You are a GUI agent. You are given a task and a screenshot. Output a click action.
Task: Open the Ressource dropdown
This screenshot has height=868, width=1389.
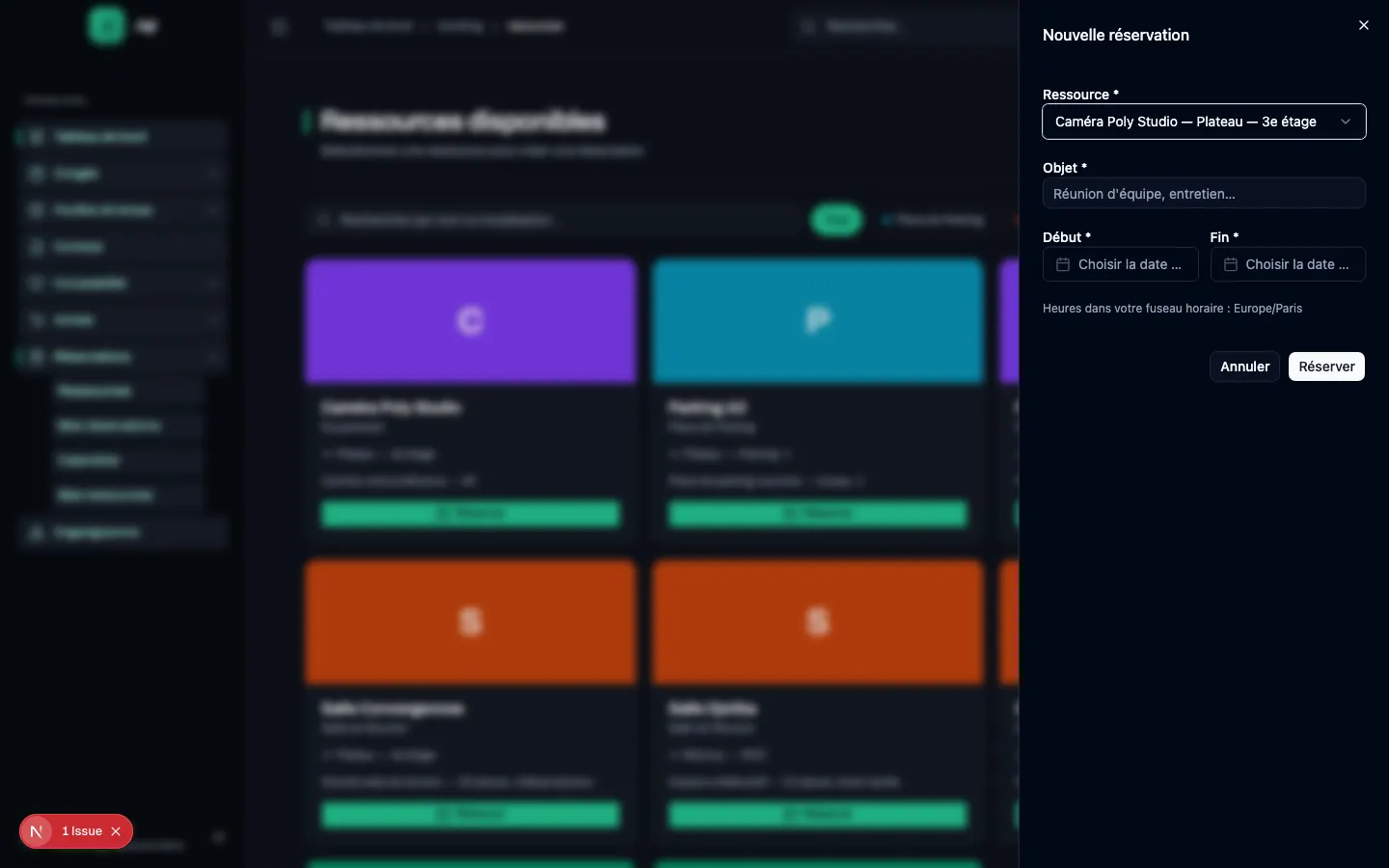point(1204,122)
